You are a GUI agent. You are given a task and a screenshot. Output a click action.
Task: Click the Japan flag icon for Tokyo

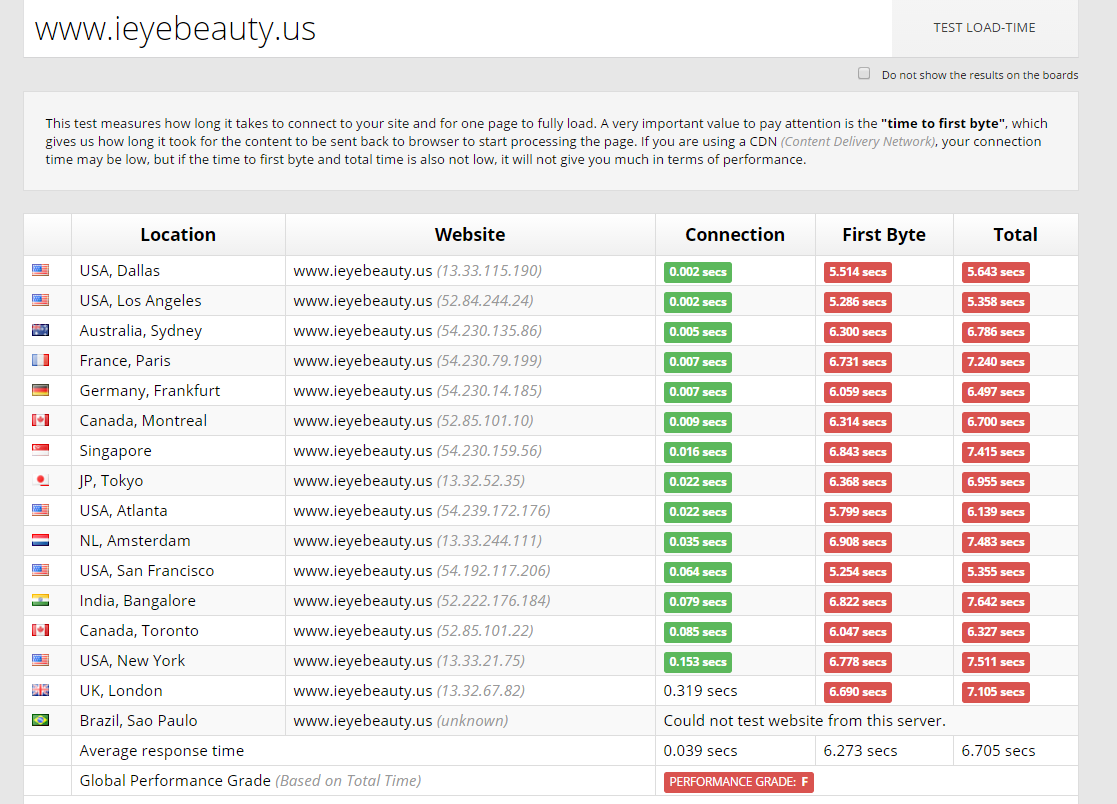click(40, 481)
